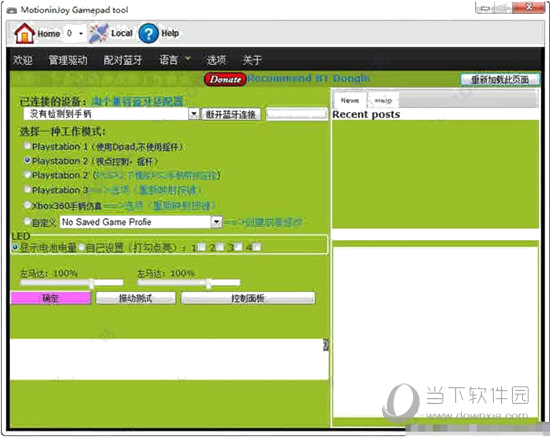Expand the 语言 language menu arrow

188,58
